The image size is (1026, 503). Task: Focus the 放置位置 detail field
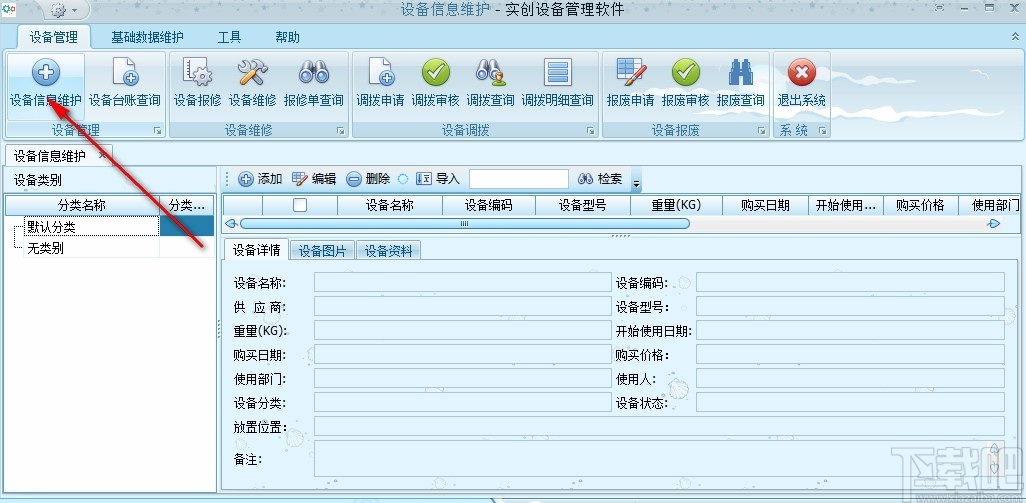tap(659, 426)
